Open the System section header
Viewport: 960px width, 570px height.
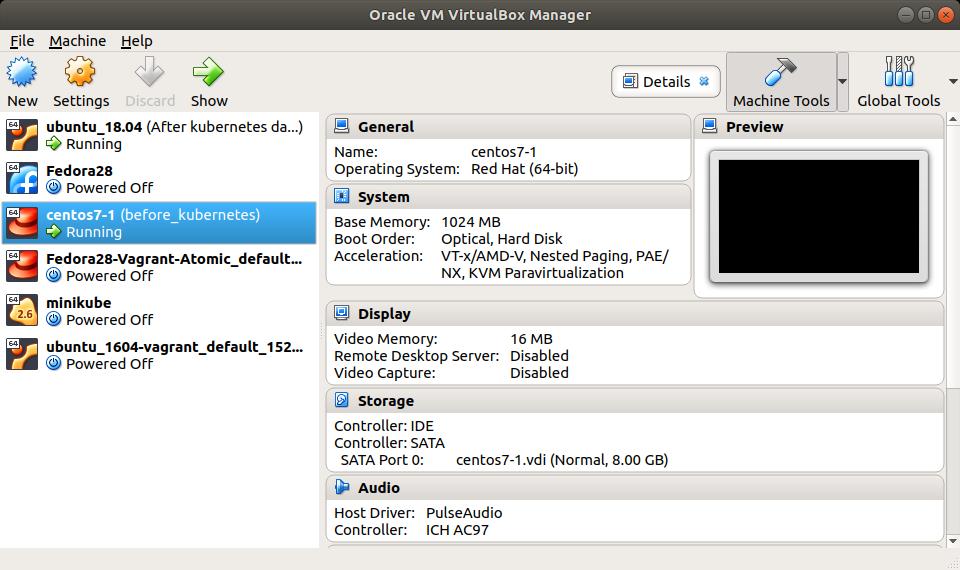point(508,197)
